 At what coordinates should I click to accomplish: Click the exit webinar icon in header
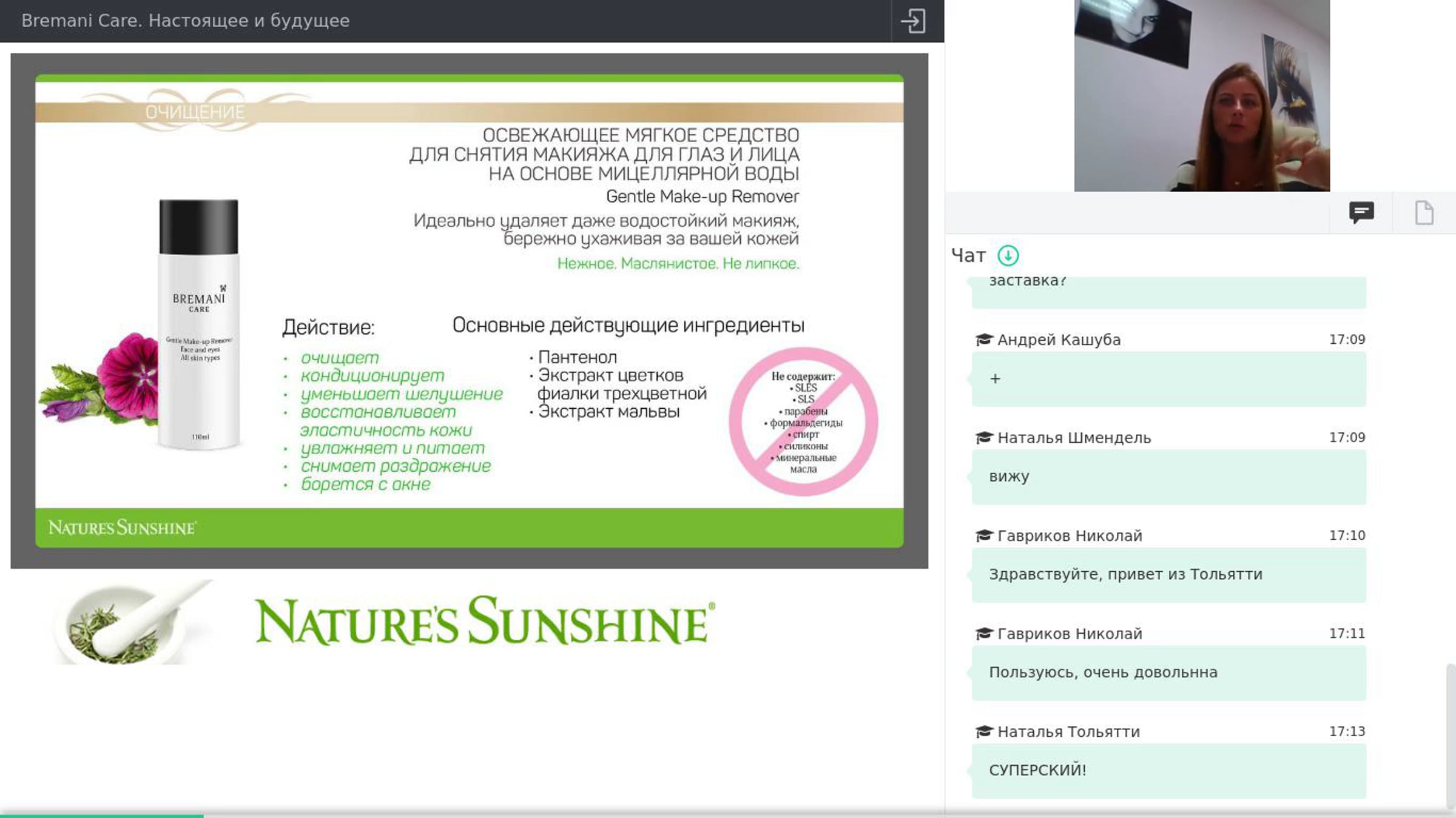point(913,21)
